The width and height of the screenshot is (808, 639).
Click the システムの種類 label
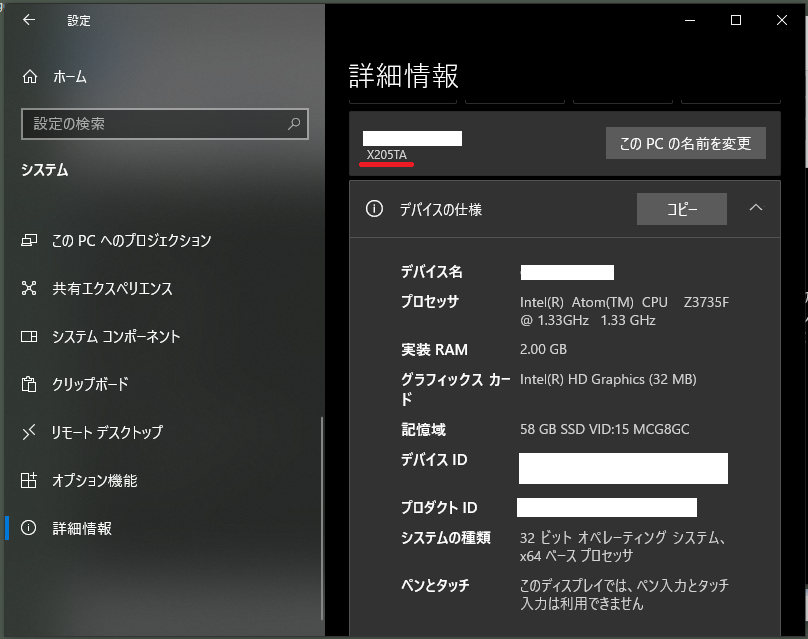(446, 537)
